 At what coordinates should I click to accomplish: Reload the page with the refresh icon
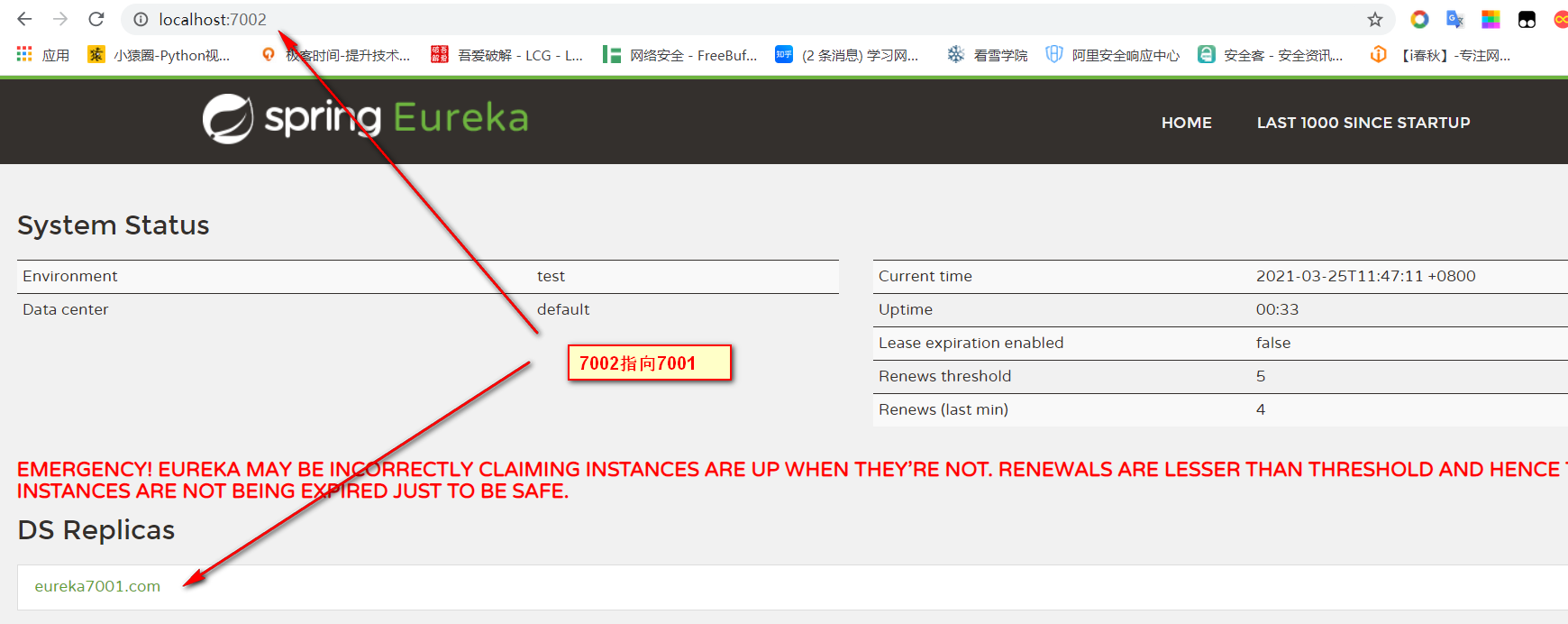(96, 19)
